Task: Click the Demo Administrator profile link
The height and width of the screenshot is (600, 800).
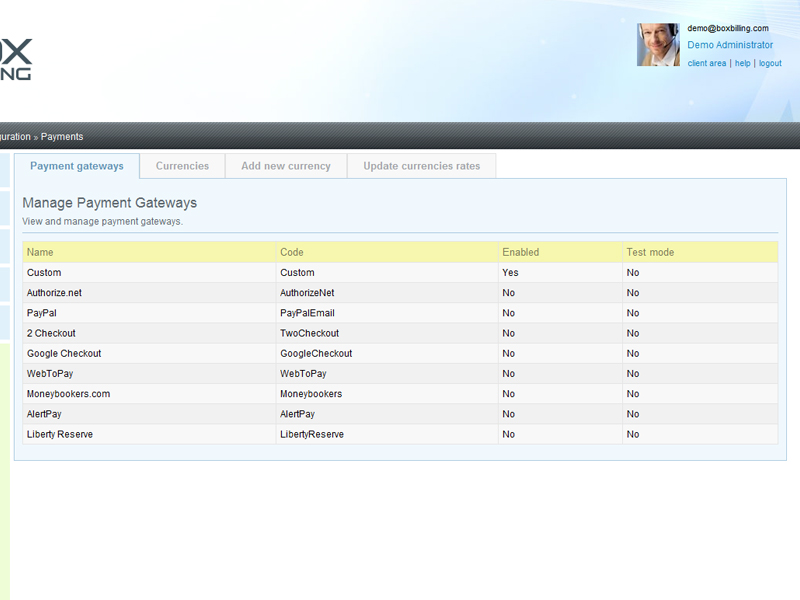Action: 730,45
